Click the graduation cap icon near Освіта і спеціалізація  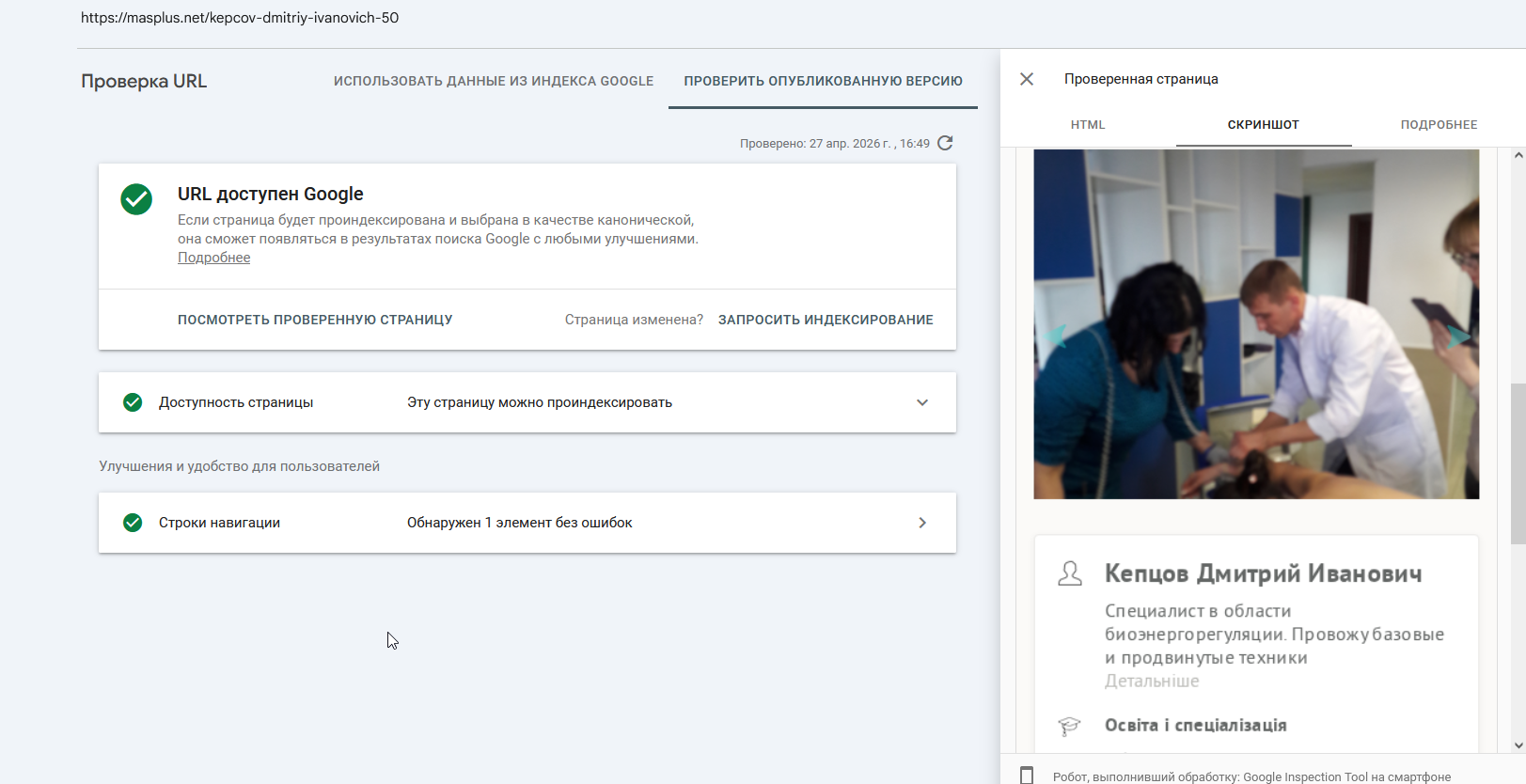click(1069, 726)
